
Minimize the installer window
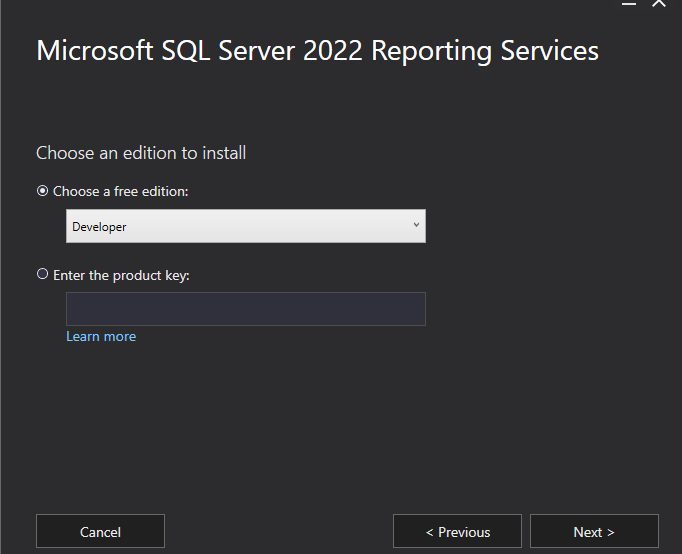coord(629,3)
